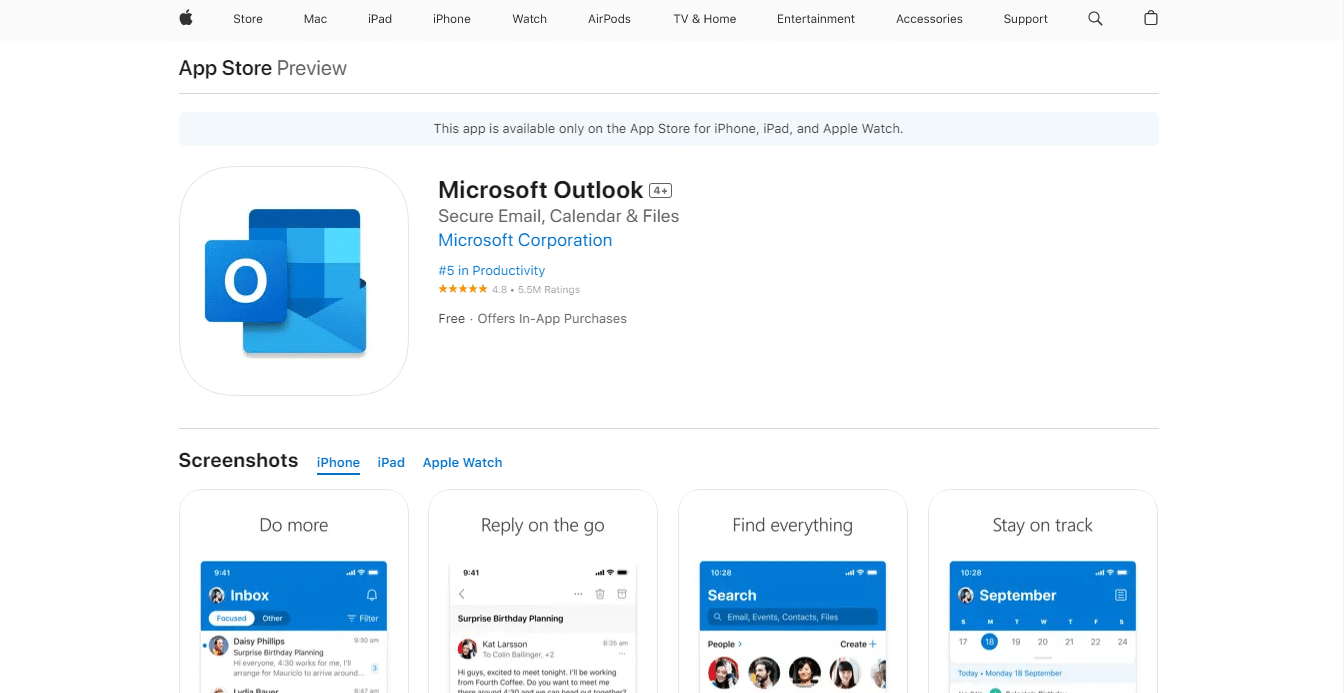Image resolution: width=1344 pixels, height=693 pixels.
Task: Select Focused toggle in Inbox screenshot
Action: coord(232,618)
